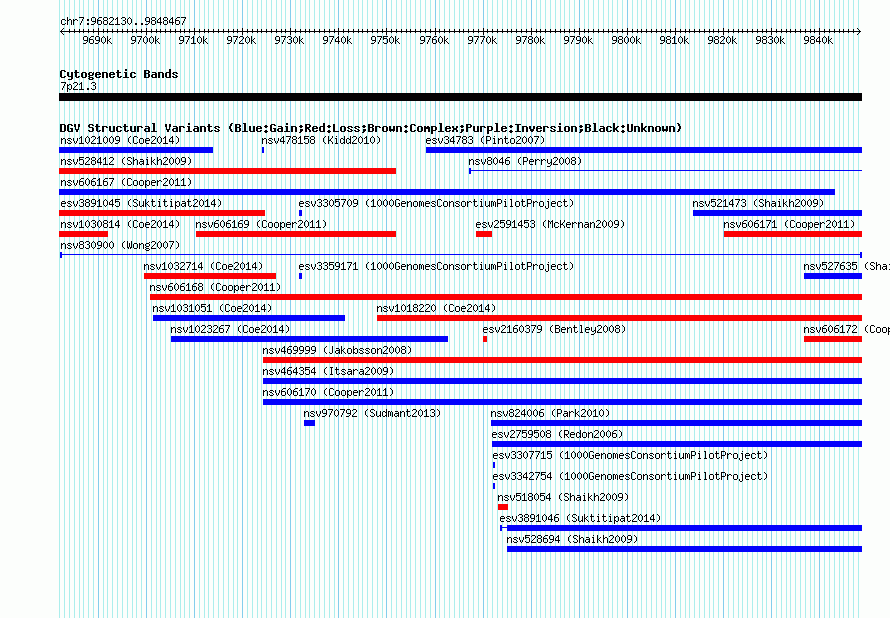Select the blue nsv606170 gain bar
Viewport: 890px width, 618px height.
click(562, 402)
